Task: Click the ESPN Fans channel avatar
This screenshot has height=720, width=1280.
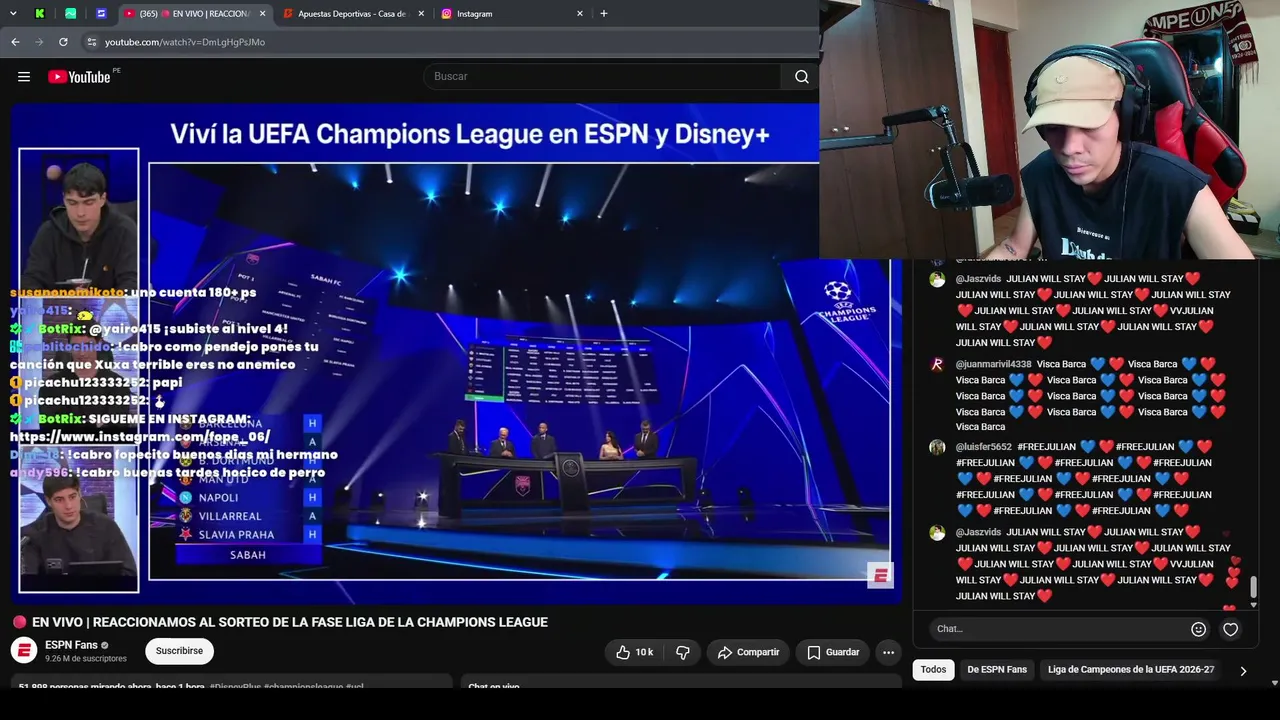Action: [24, 651]
